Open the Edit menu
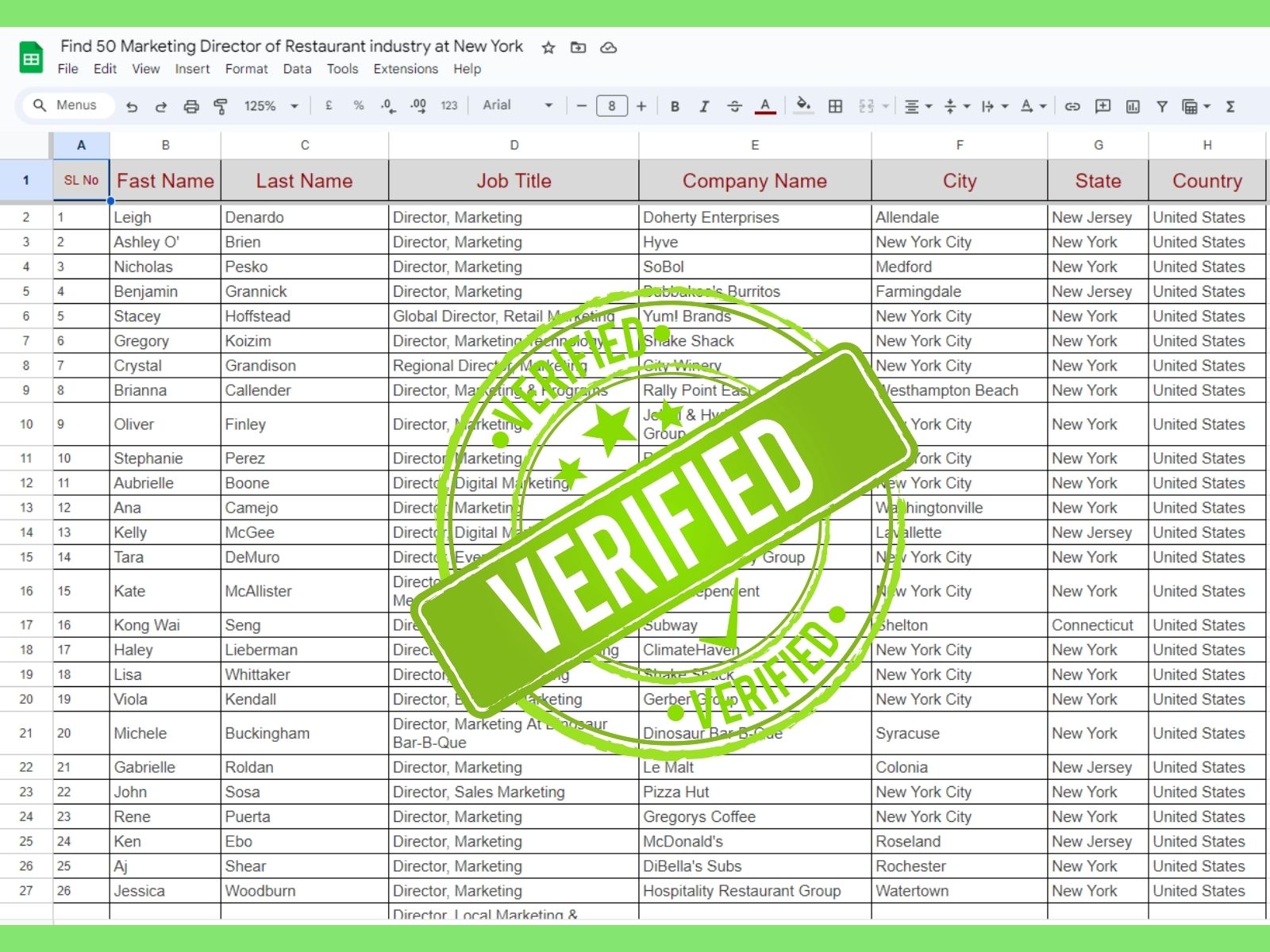 [105, 69]
